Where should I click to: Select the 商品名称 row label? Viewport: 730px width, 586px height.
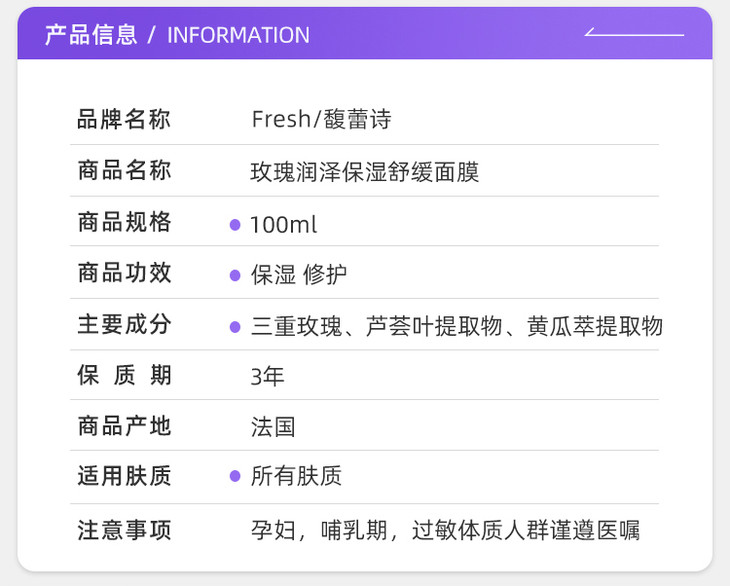coord(124,171)
